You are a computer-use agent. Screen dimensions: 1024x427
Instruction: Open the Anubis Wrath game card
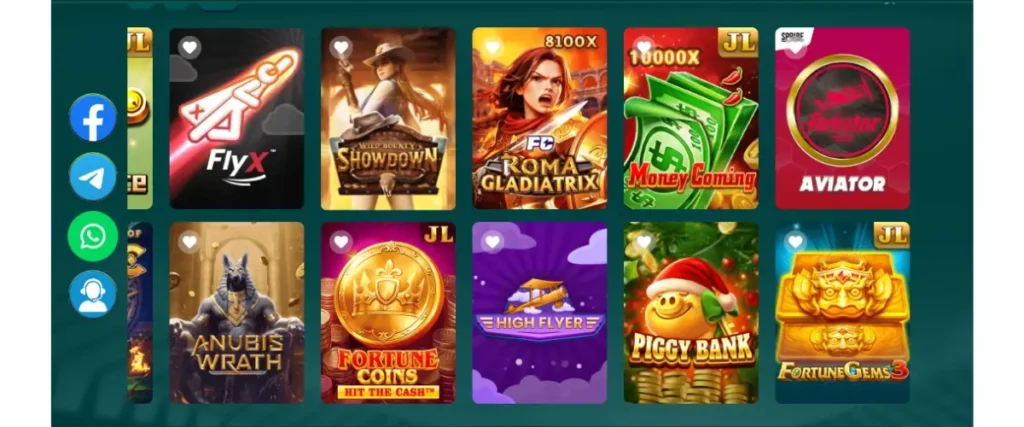click(236, 313)
